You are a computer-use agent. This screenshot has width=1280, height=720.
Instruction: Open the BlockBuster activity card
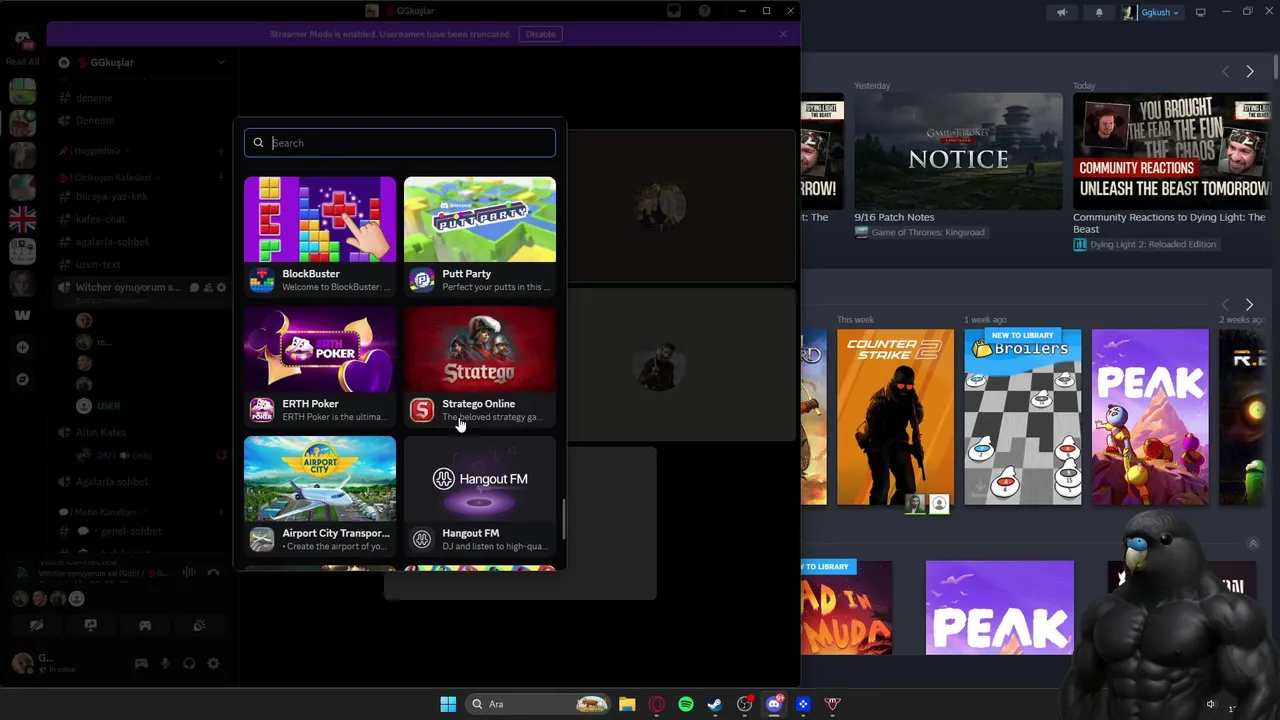320,237
